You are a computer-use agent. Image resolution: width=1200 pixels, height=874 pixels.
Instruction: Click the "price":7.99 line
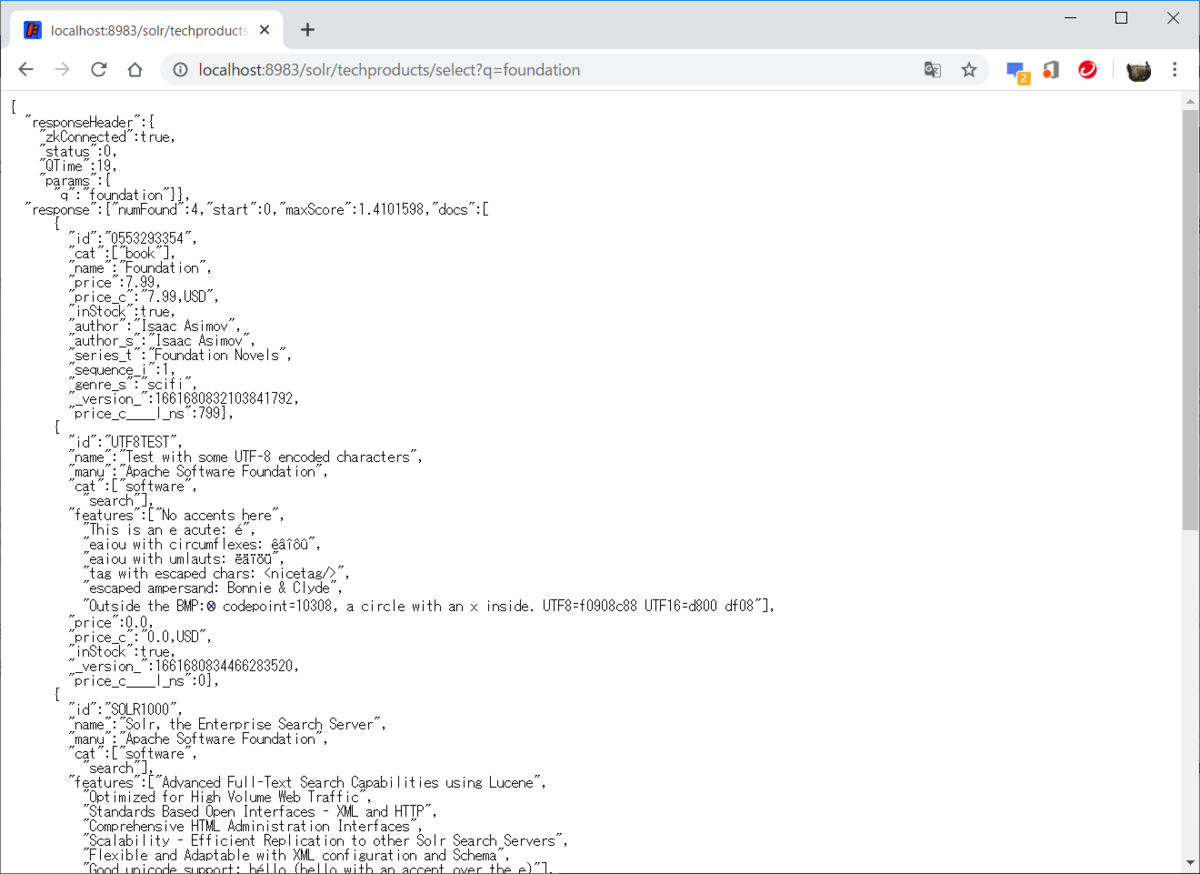115,282
